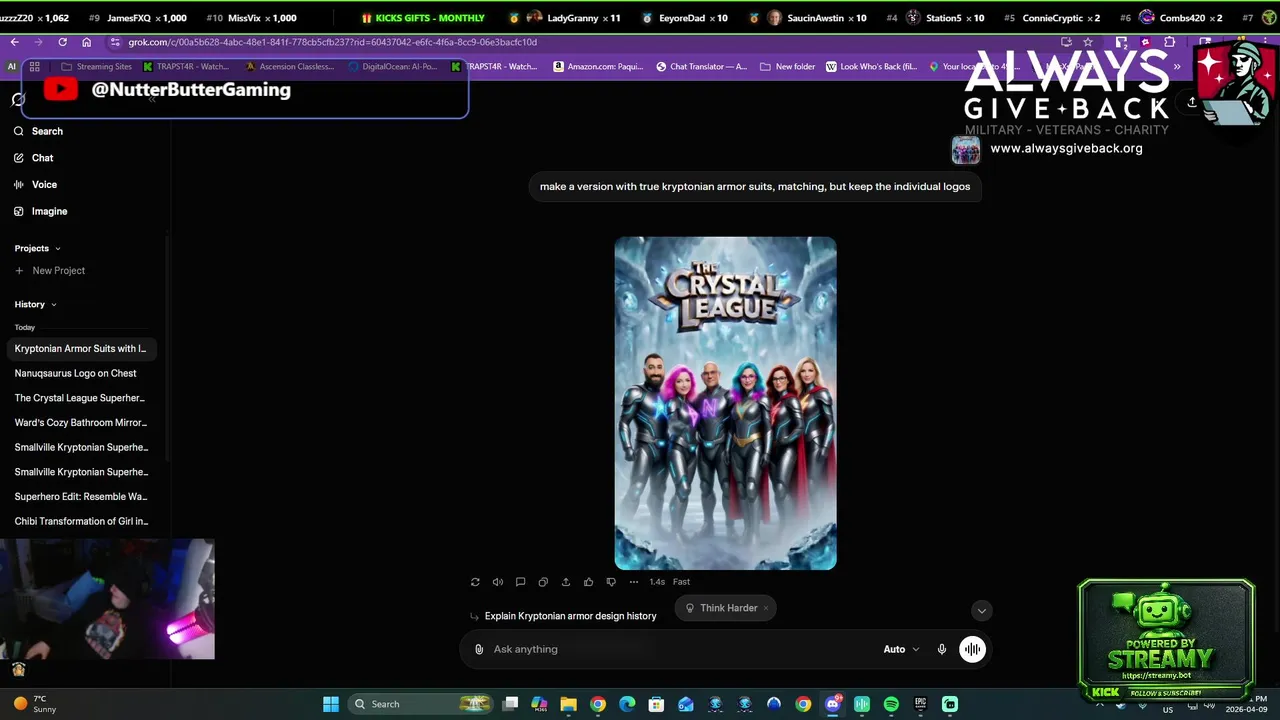The width and height of the screenshot is (1280, 720).
Task: Open the comment bubble icon under image
Action: click(520, 582)
